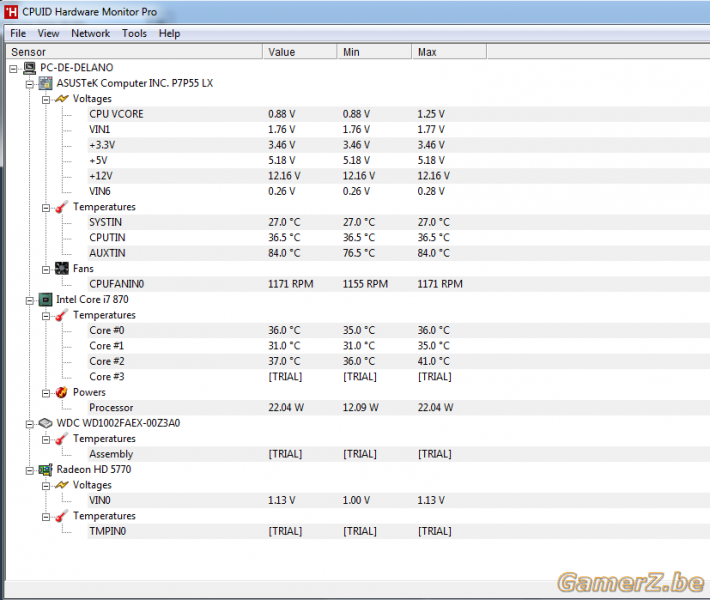Viewport: 710px width, 600px height.
Task: Click the Radeon Voltages lightning icon
Action: pyautogui.click(x=62, y=485)
